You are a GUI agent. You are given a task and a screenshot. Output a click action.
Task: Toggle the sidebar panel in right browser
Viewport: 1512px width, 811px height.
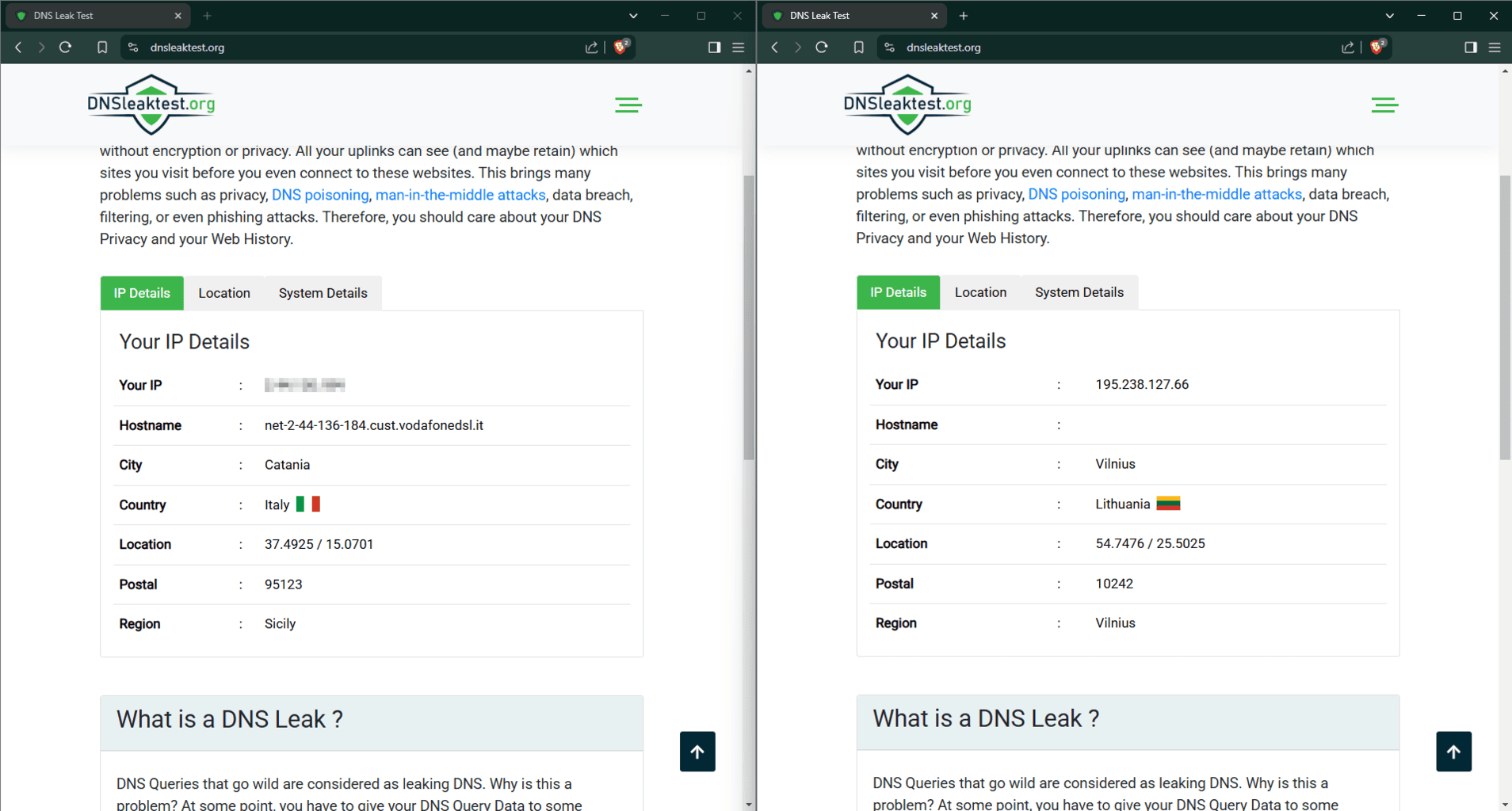pyautogui.click(x=1471, y=48)
